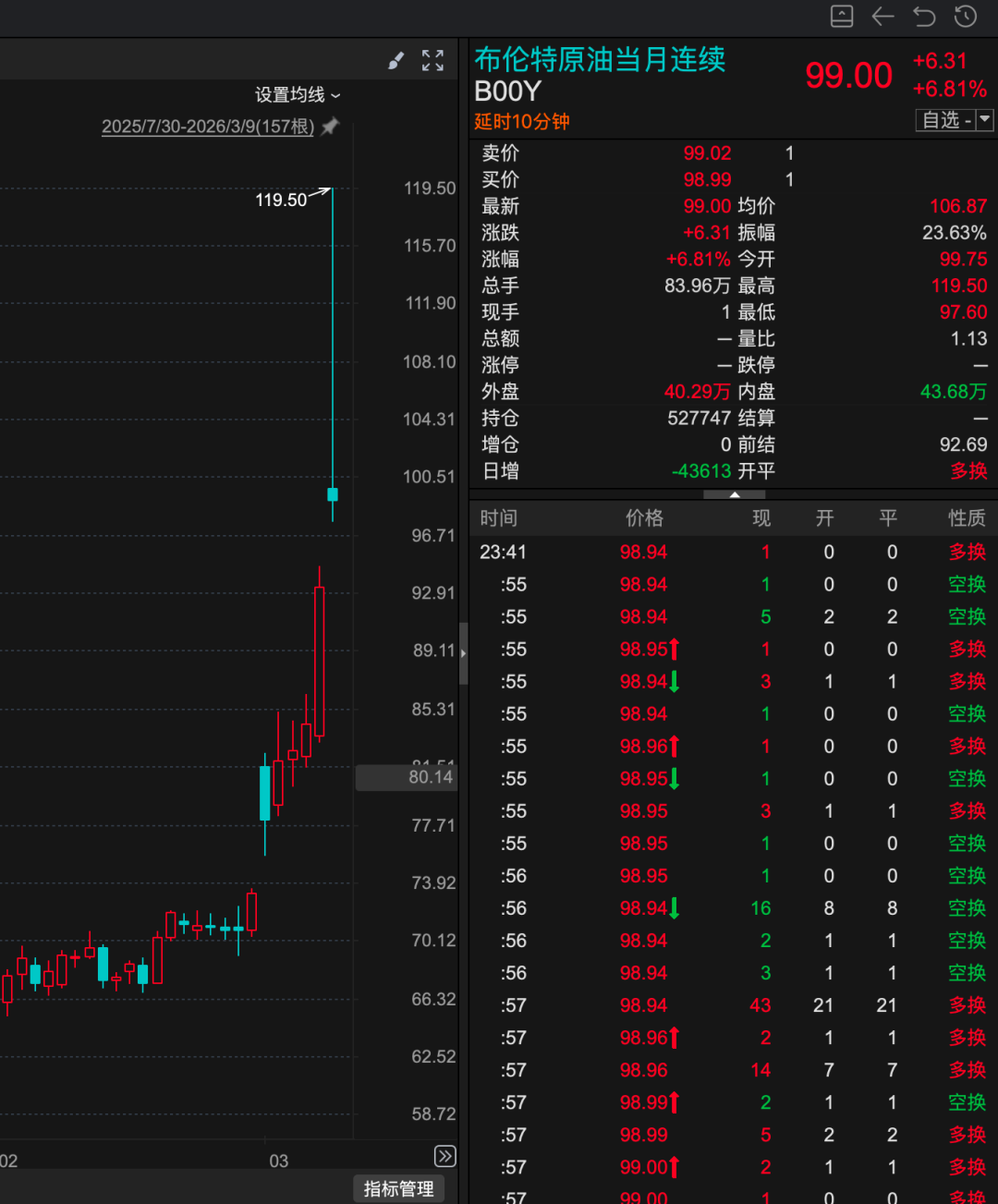Click the 前结 92.69 value
This screenshot has height=1204, width=998.
click(x=963, y=444)
